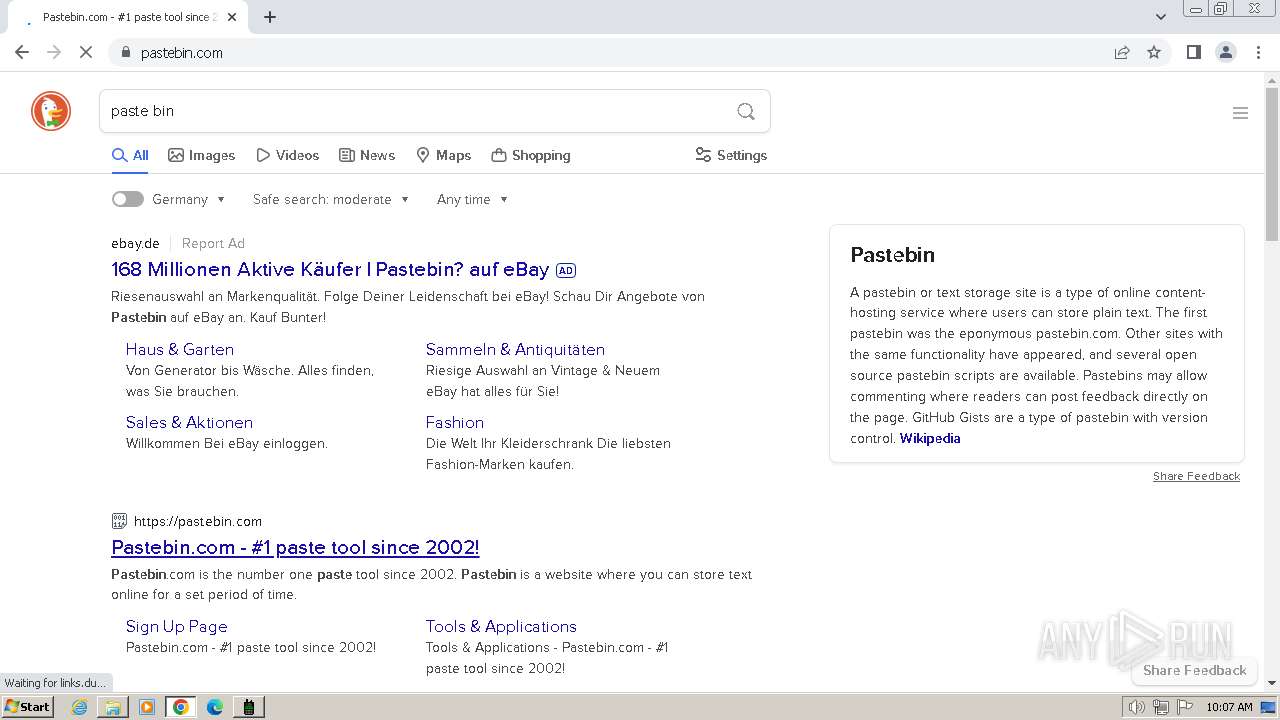1280x720 pixels.
Task: Open the Sign Up Page sitelink
Action: pyautogui.click(x=177, y=626)
